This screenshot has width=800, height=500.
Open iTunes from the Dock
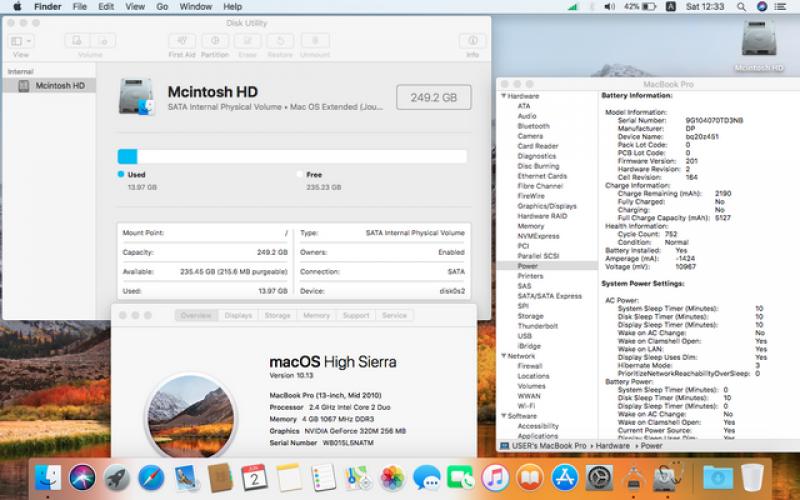pyautogui.click(x=495, y=478)
